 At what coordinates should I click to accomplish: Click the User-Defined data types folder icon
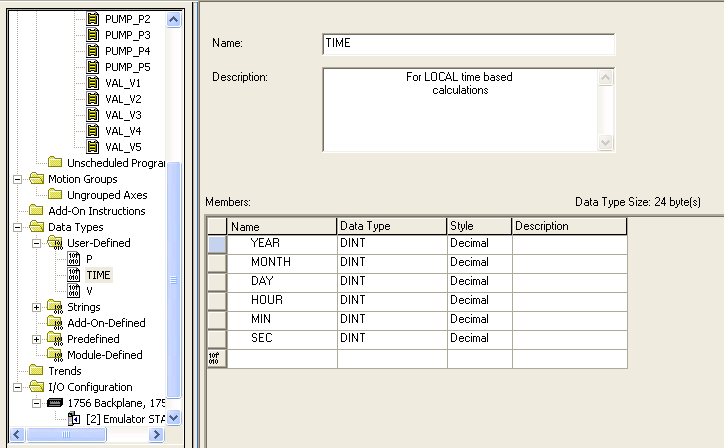pyautogui.click(x=55, y=242)
